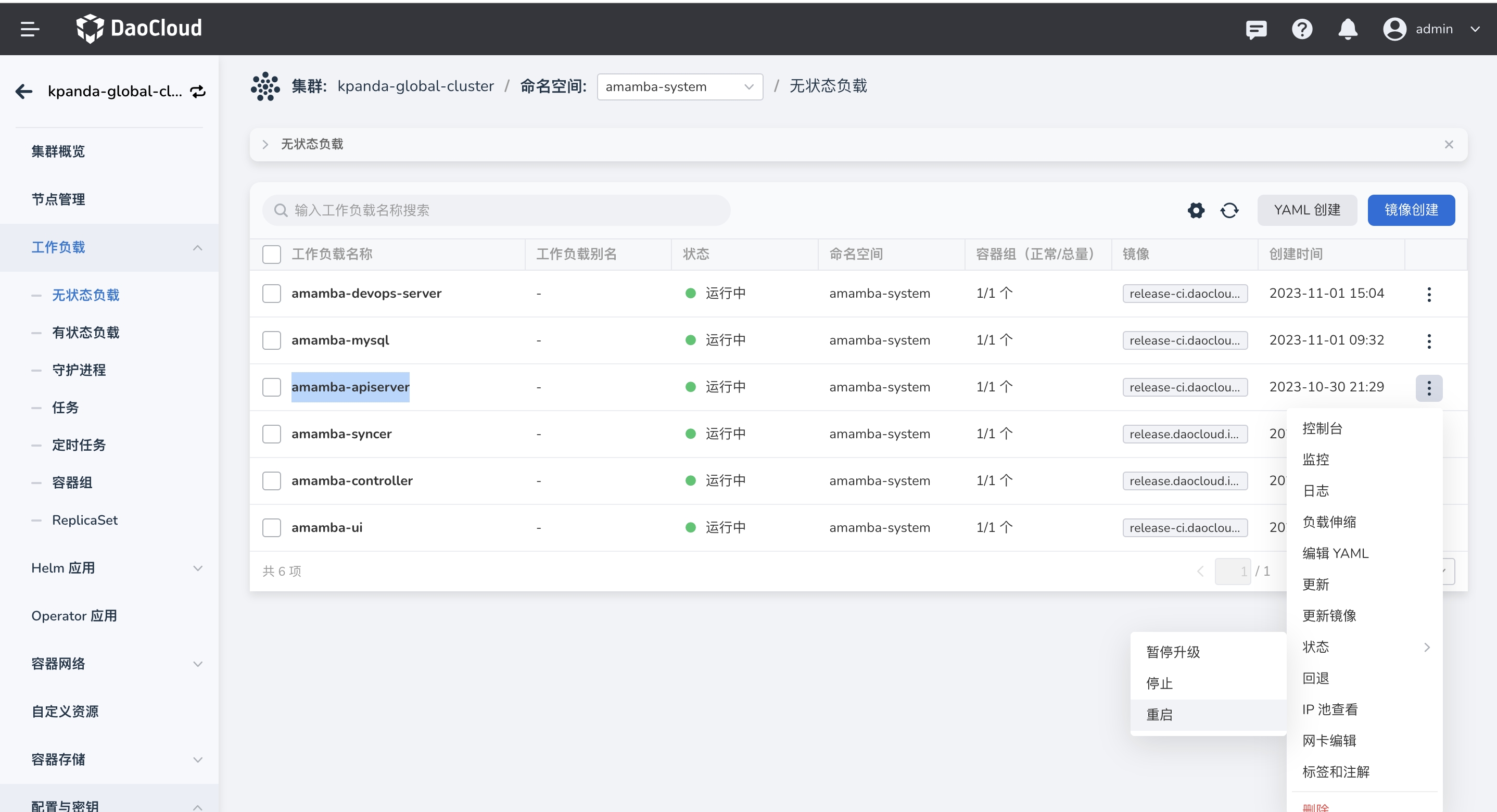Viewport: 1497px width, 812px height.
Task: Refresh the workload list
Action: click(1229, 210)
